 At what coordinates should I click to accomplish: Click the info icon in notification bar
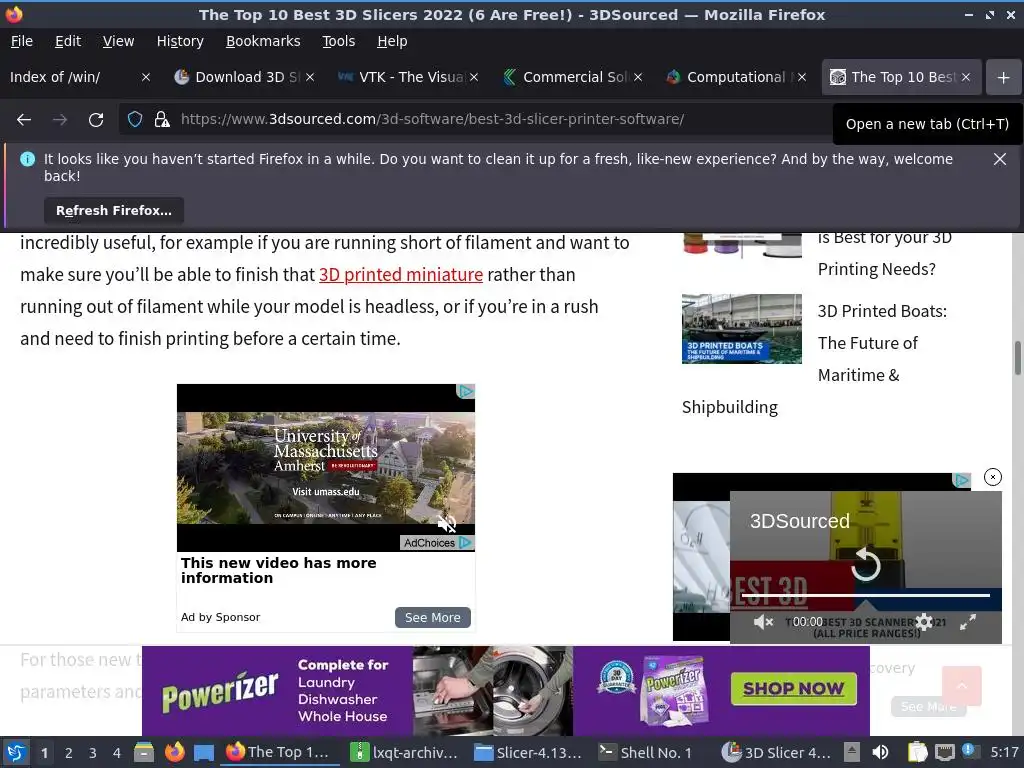(27, 159)
